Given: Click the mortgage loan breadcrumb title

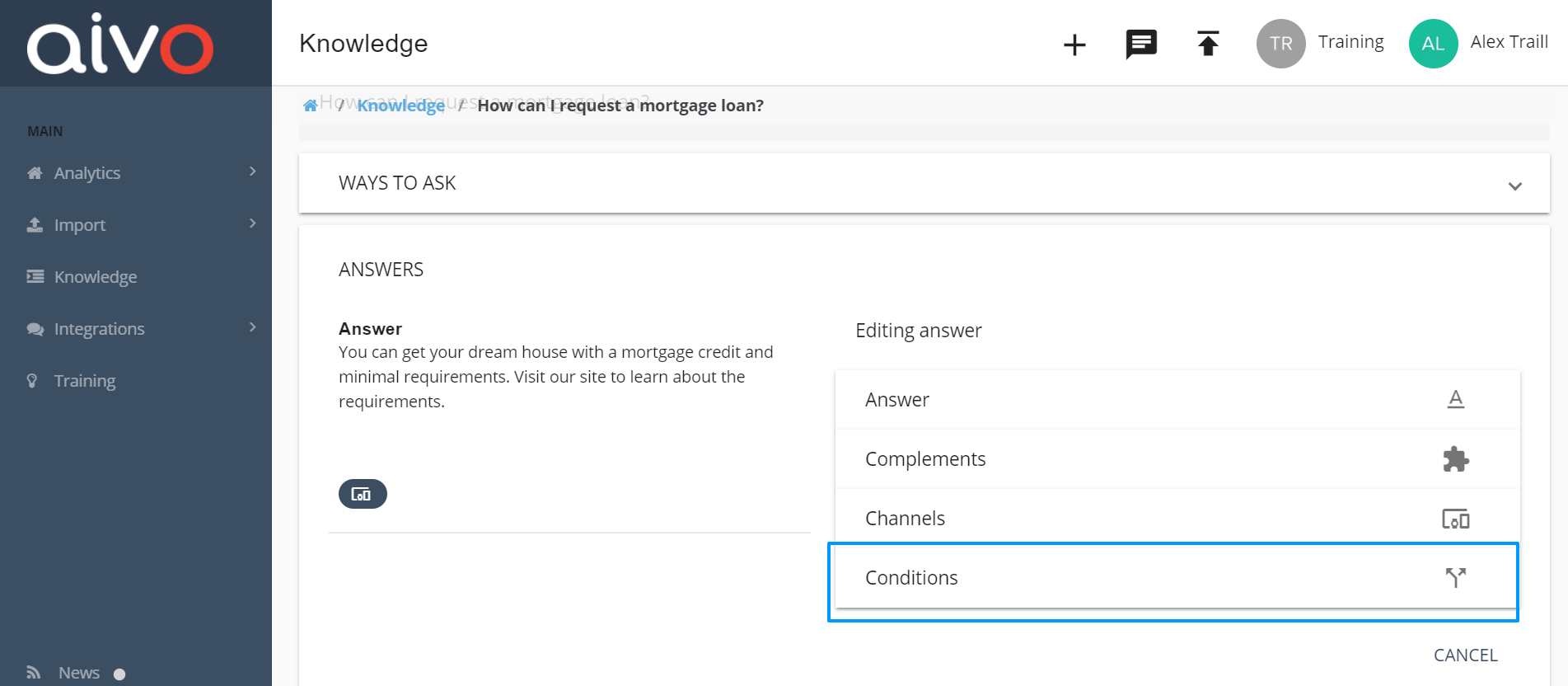Looking at the screenshot, I should point(620,106).
